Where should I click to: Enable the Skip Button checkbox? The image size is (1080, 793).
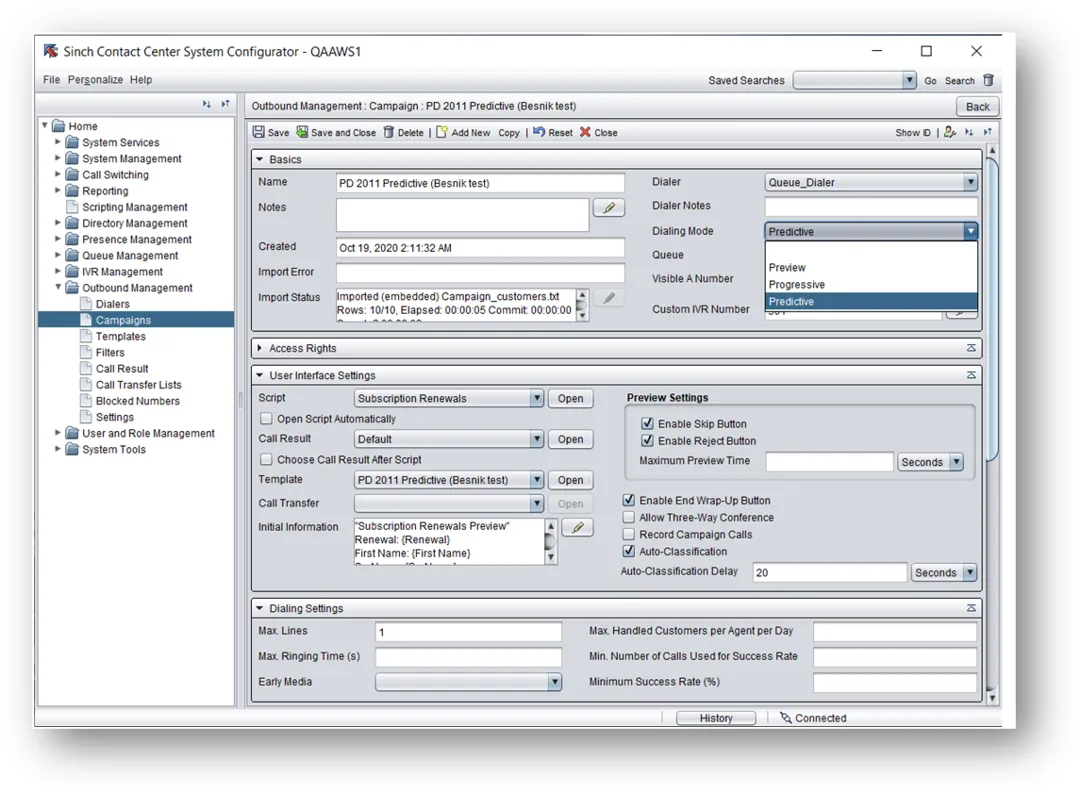click(647, 423)
